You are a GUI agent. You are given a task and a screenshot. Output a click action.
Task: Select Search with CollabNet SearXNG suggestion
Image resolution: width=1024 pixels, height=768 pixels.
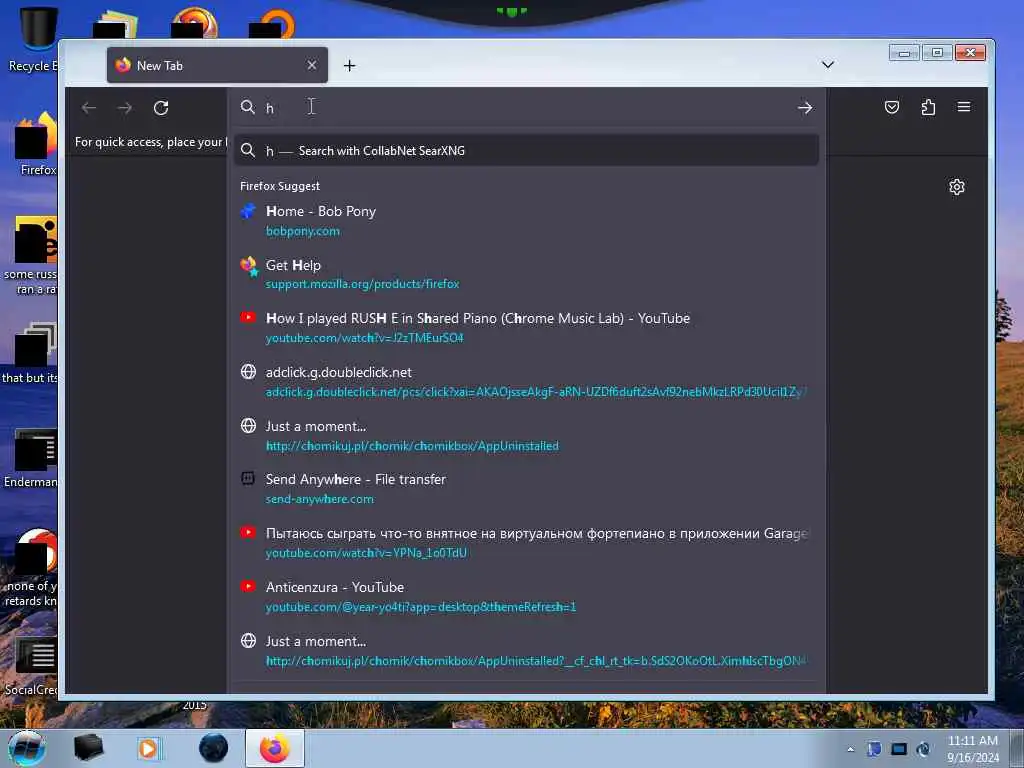point(526,151)
